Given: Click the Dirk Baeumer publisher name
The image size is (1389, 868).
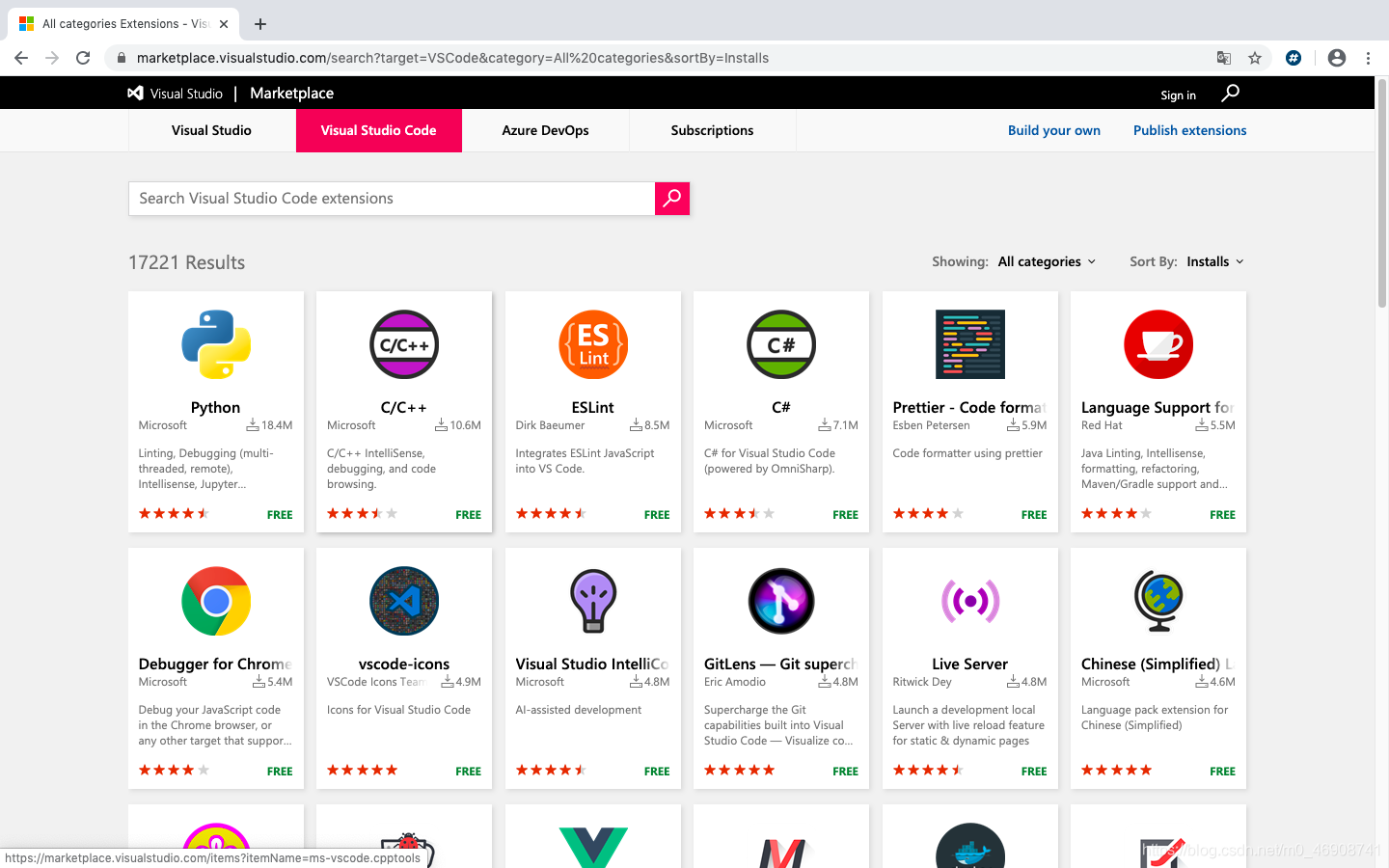Looking at the screenshot, I should point(550,425).
